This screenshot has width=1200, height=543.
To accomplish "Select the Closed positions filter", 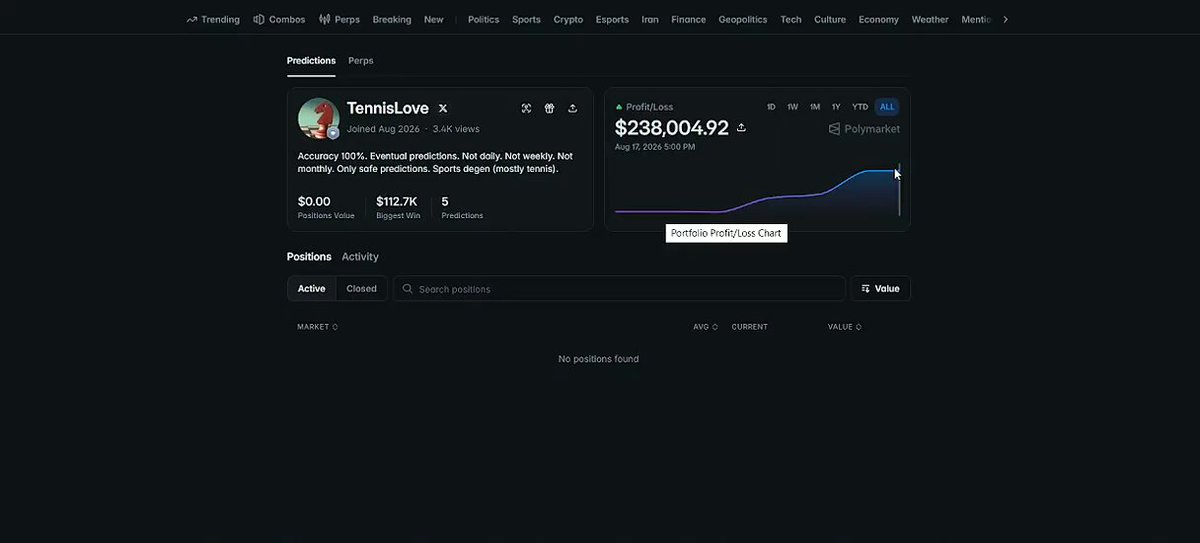I will 361,289.
